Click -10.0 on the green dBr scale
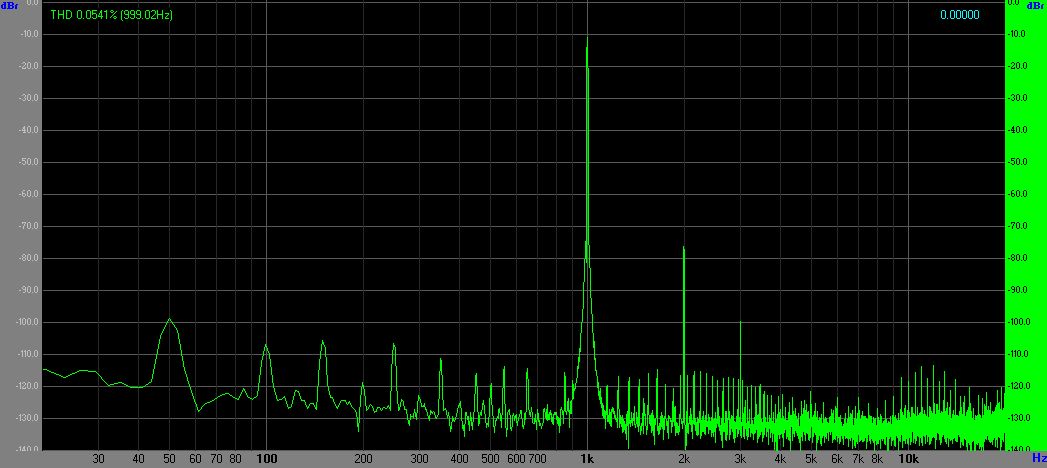1047x468 pixels. (x=1018, y=34)
